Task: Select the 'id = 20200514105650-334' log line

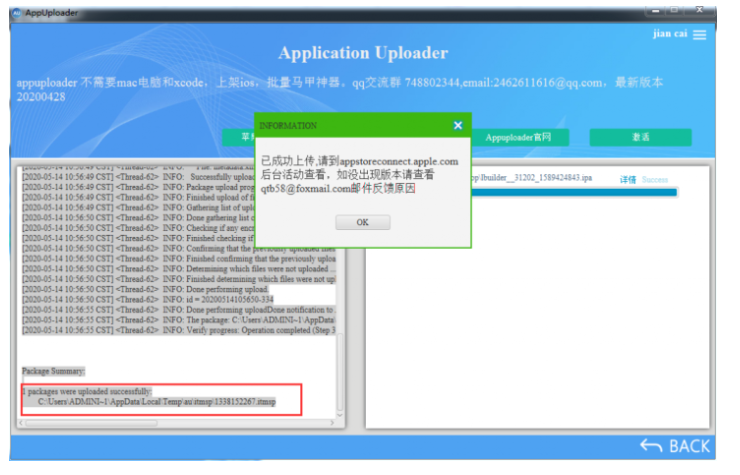Action: (x=148, y=299)
